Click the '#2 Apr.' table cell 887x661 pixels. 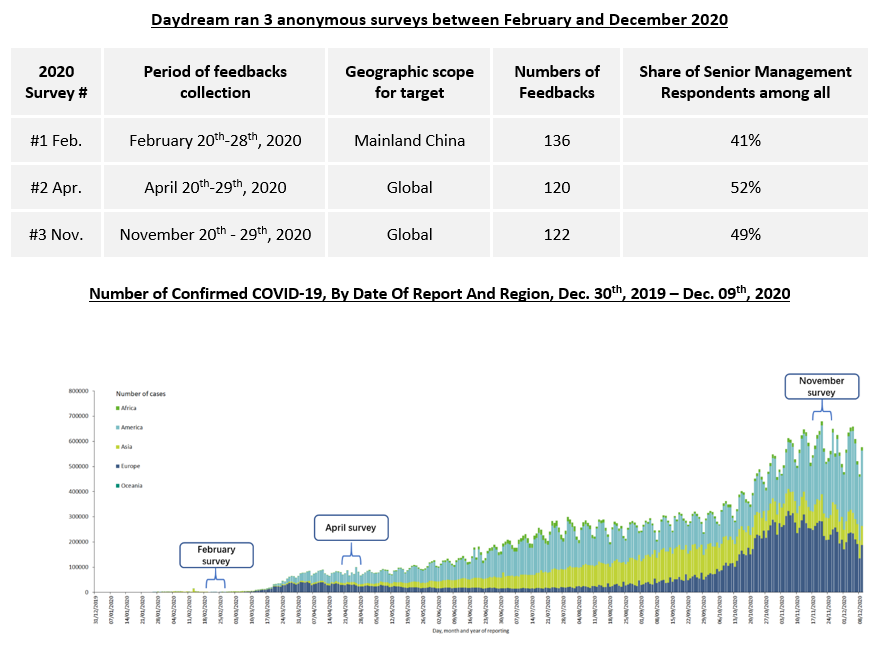coord(56,187)
